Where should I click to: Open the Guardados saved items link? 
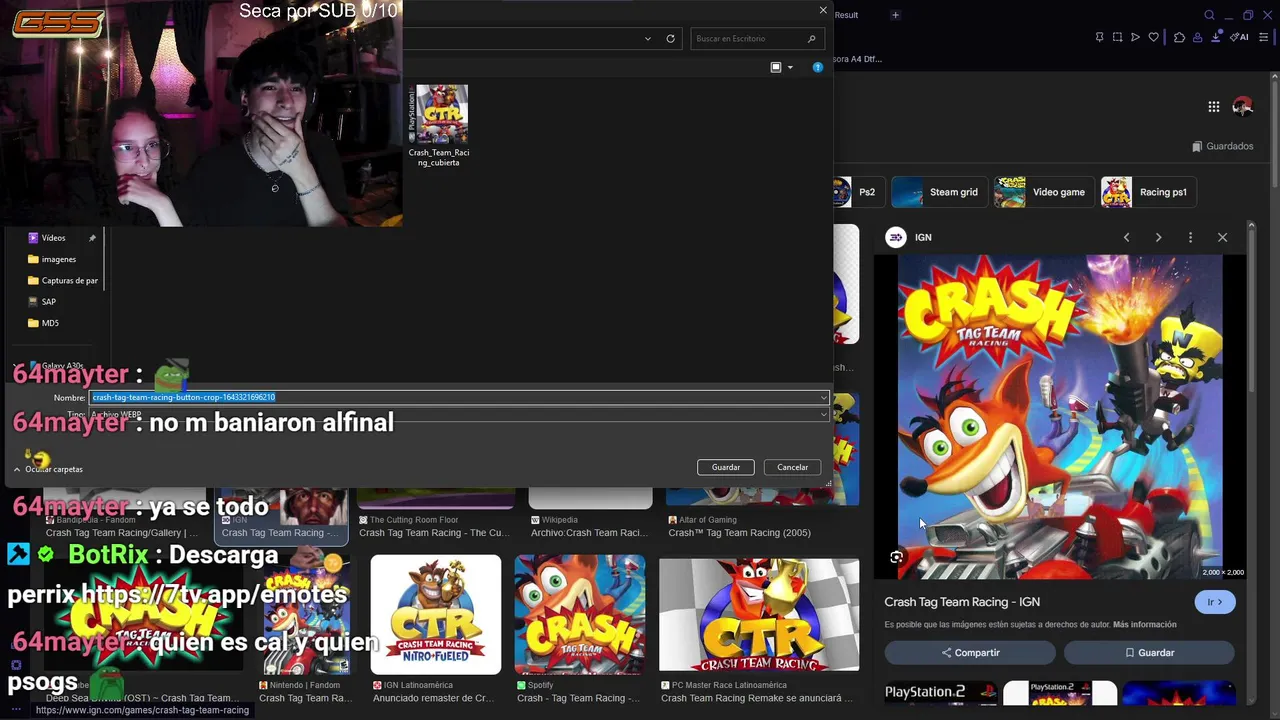point(1222,146)
